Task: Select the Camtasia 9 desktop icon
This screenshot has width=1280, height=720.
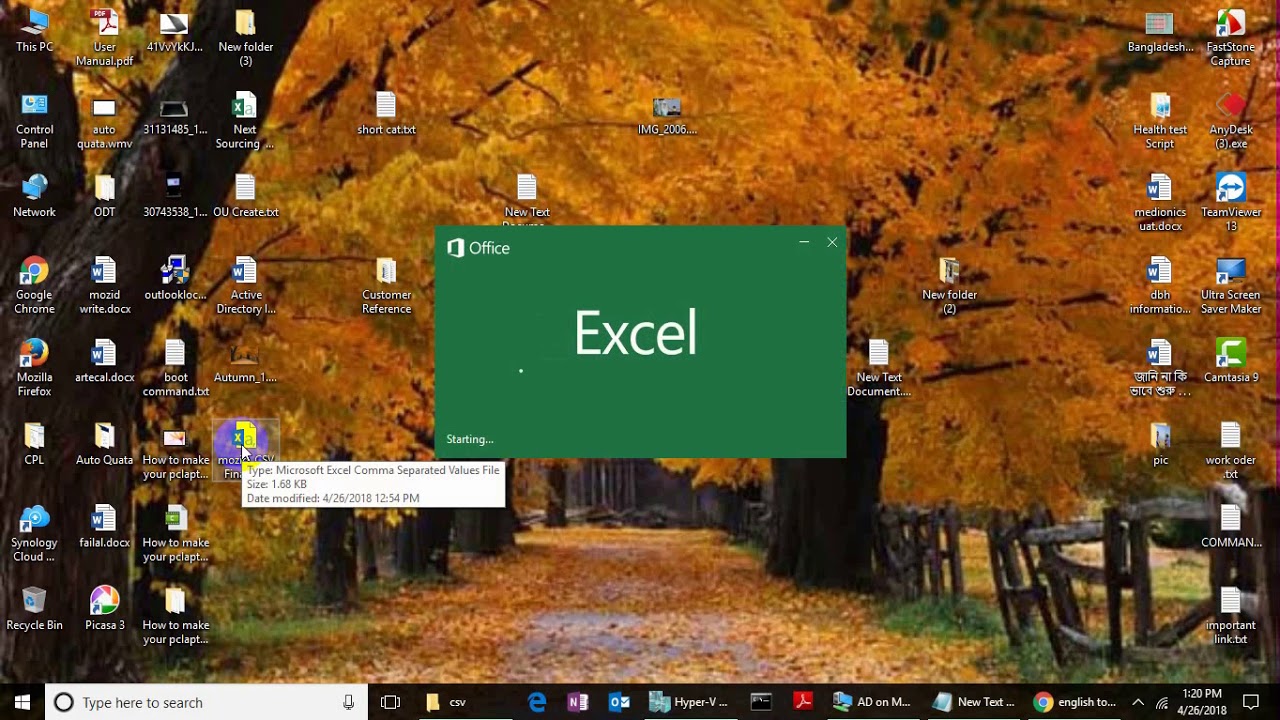Action: [1231, 362]
